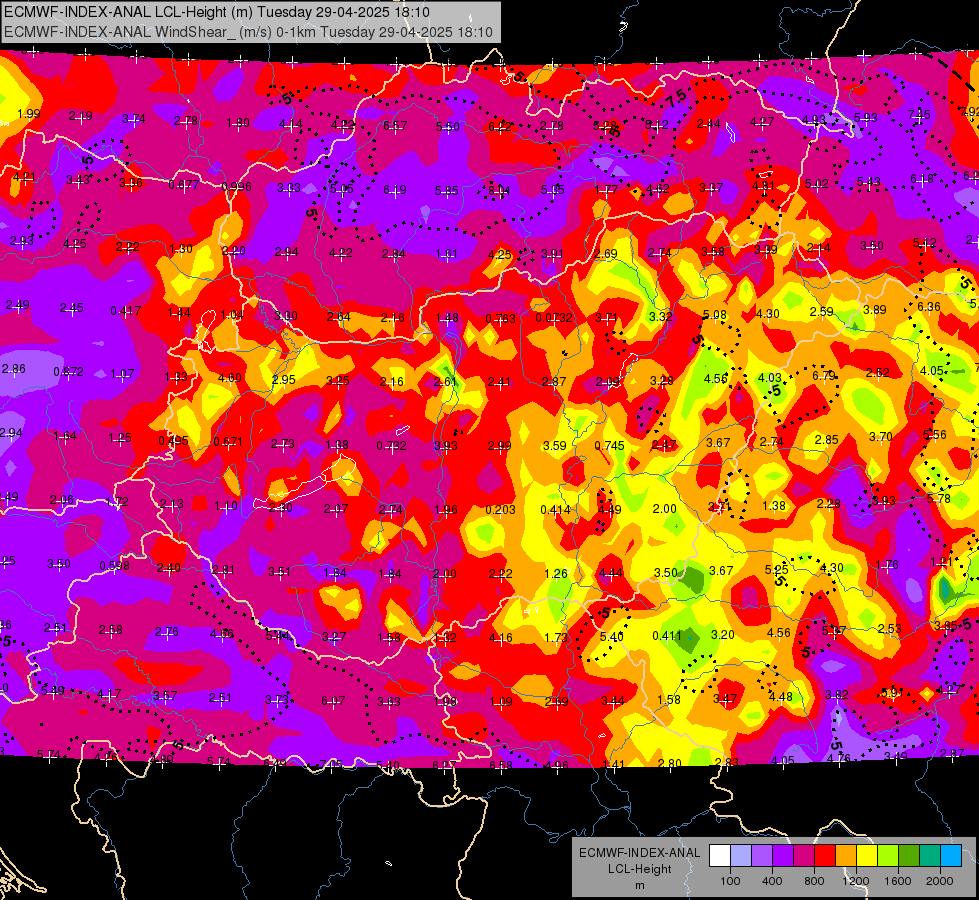Click the 0.414 wind shear value

pos(556,510)
